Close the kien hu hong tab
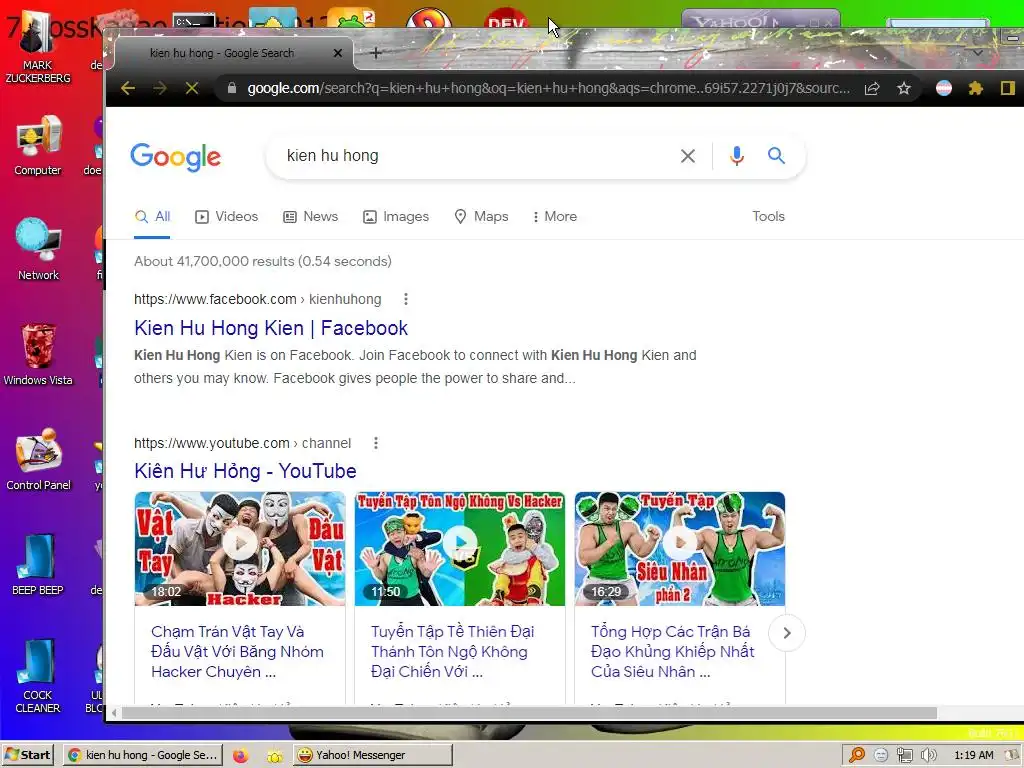 click(338, 53)
